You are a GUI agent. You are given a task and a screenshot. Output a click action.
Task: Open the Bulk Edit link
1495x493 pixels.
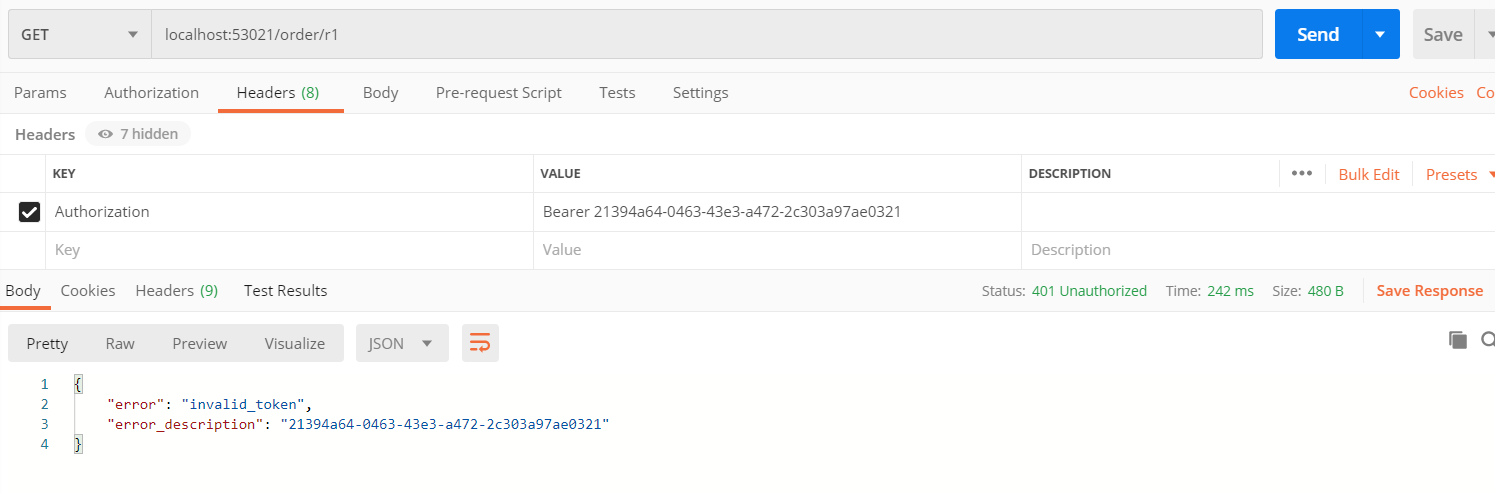tap(1368, 174)
